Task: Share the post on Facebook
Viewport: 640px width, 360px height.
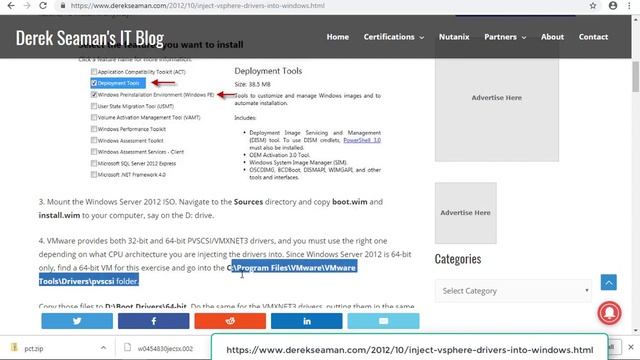Action: click(x=153, y=321)
